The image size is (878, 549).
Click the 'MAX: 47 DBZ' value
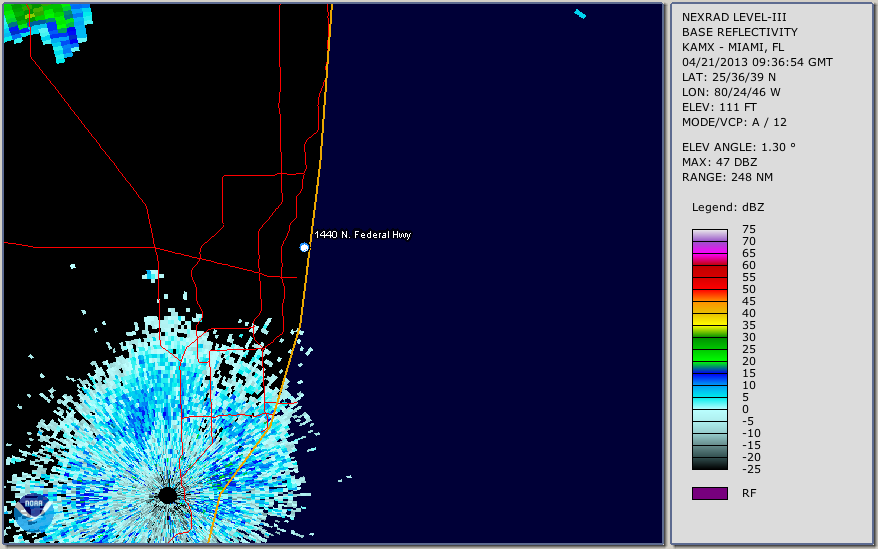point(720,162)
